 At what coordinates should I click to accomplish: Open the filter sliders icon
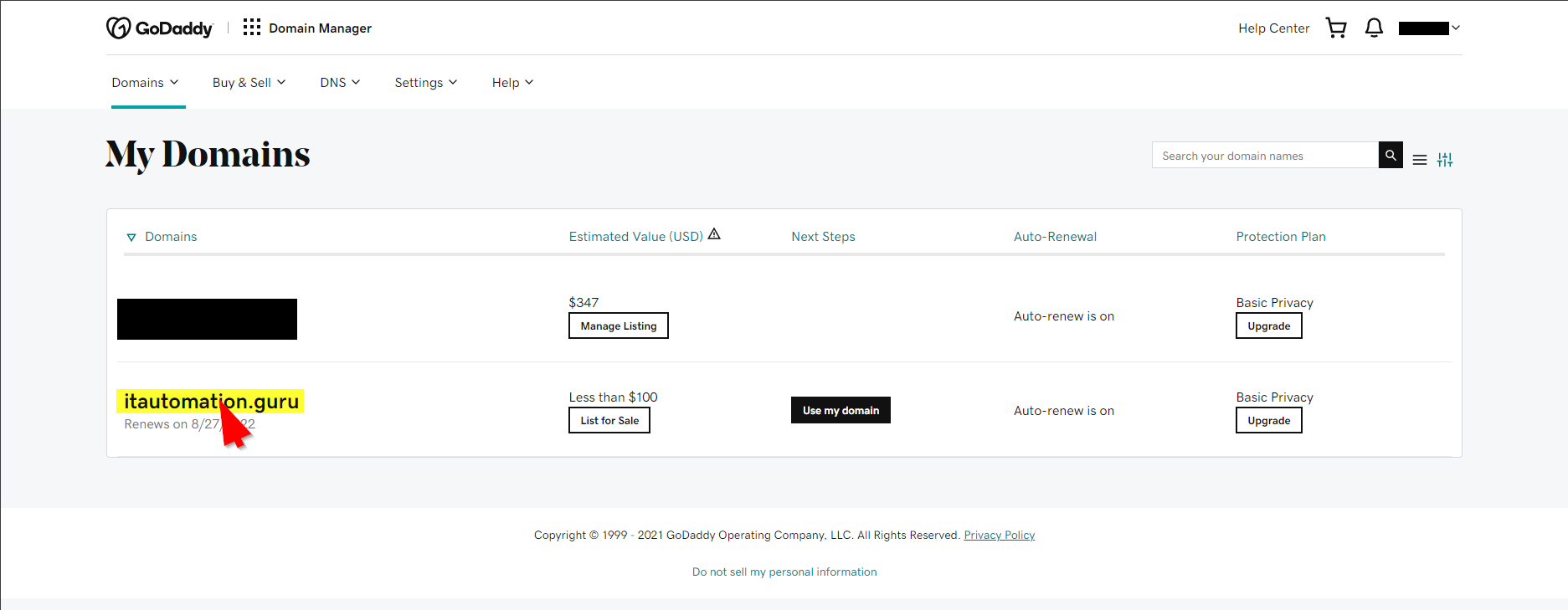coord(1445,160)
